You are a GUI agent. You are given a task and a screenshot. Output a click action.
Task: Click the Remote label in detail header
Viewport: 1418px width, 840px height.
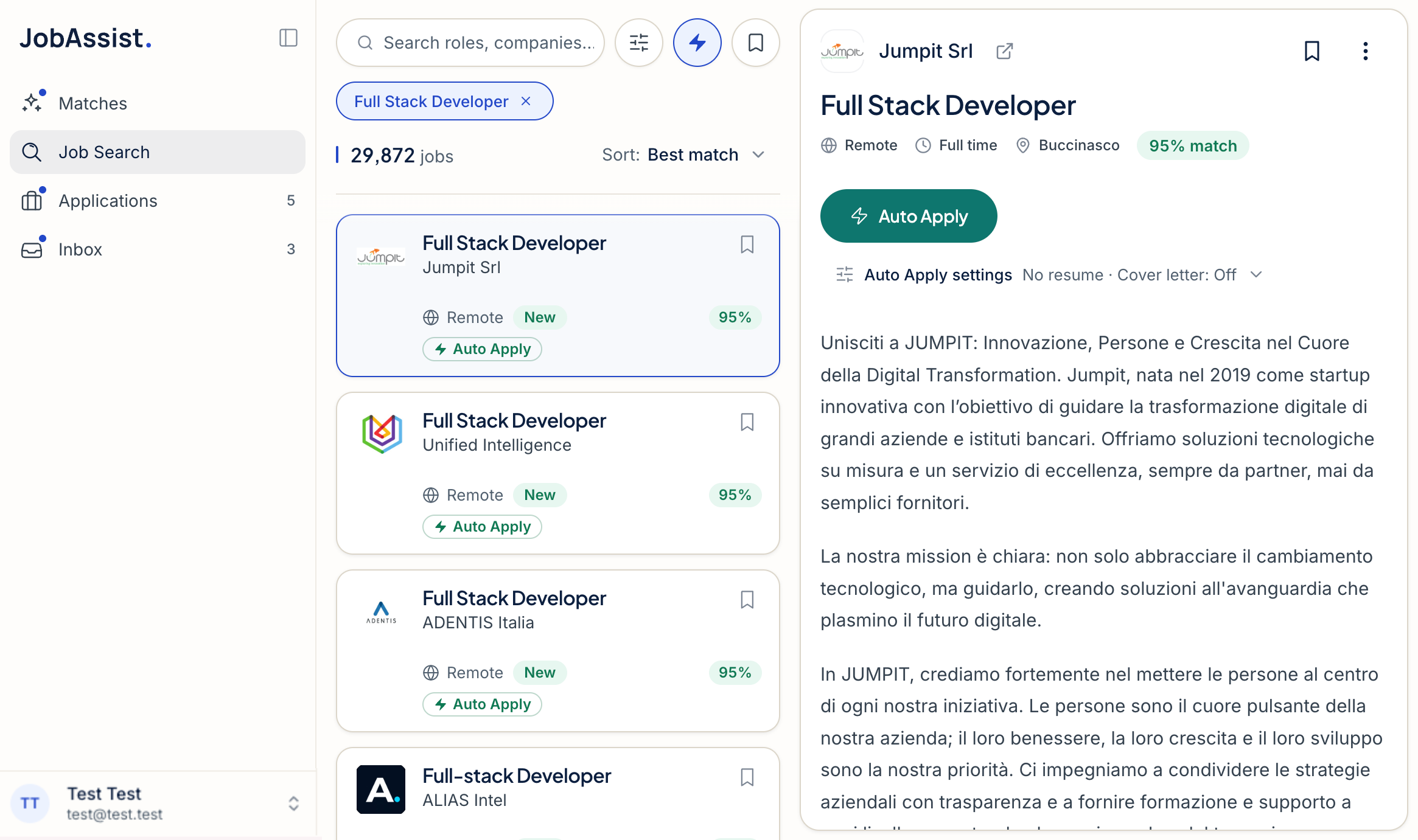click(x=871, y=145)
